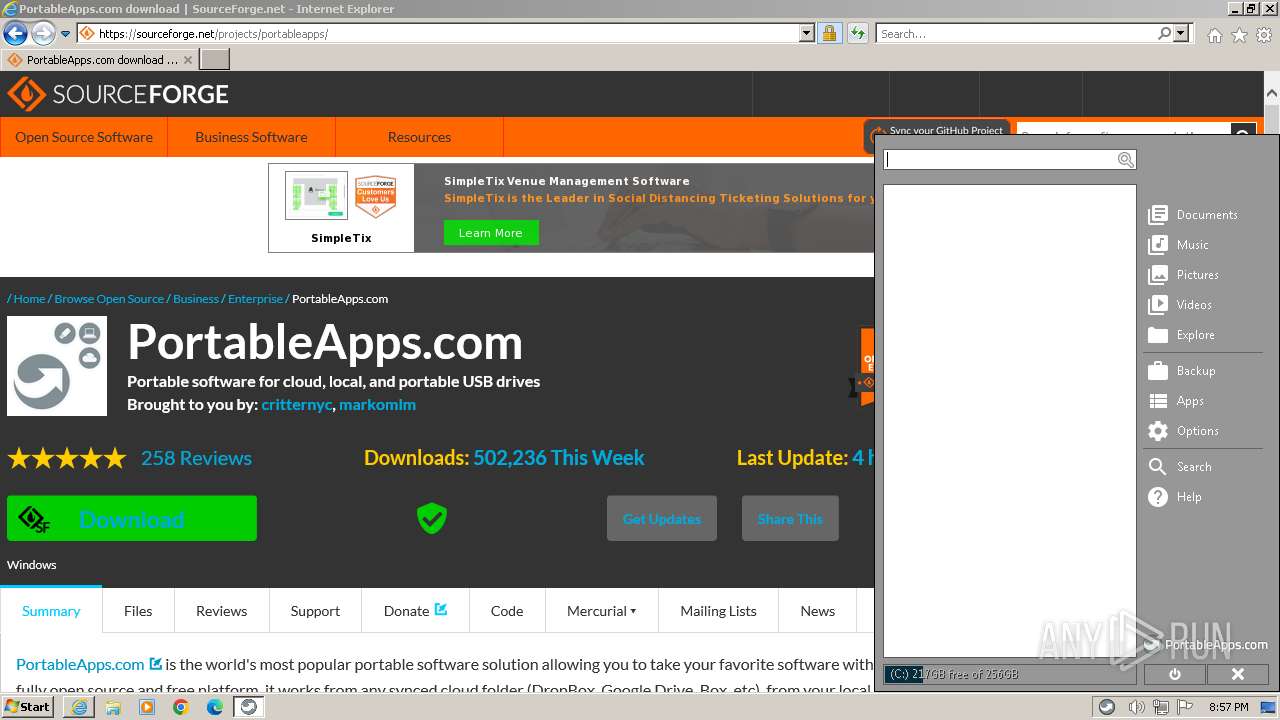The width and height of the screenshot is (1280, 720).
Task: Click the Get Updates button
Action: (662, 518)
